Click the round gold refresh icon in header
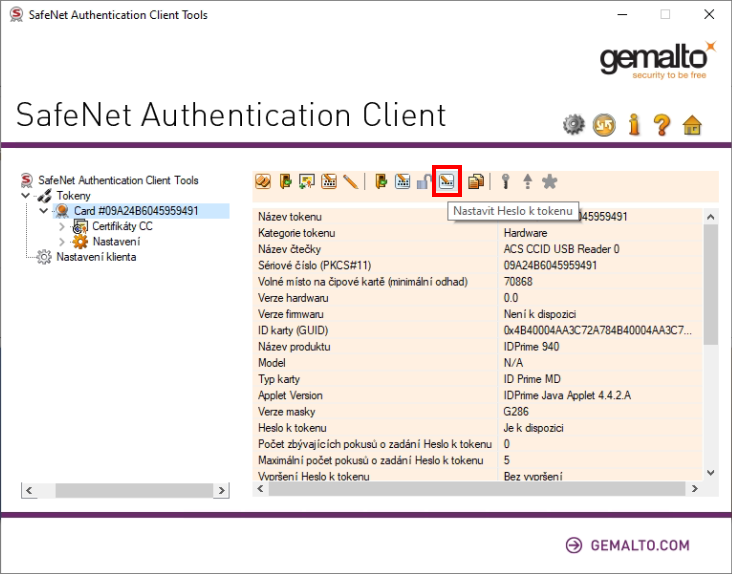 pos(604,125)
